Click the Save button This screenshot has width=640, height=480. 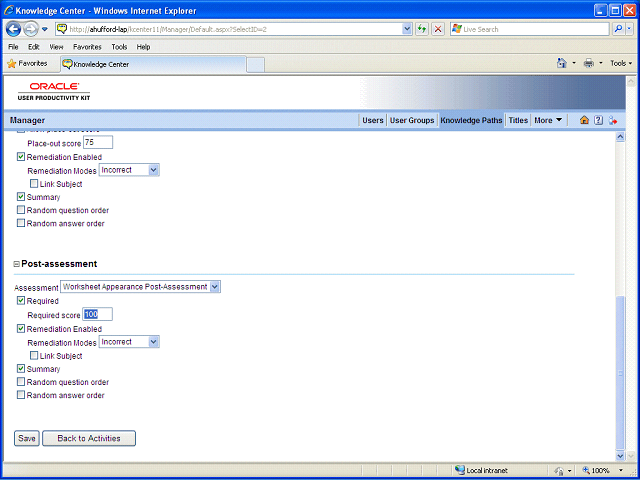(27, 438)
